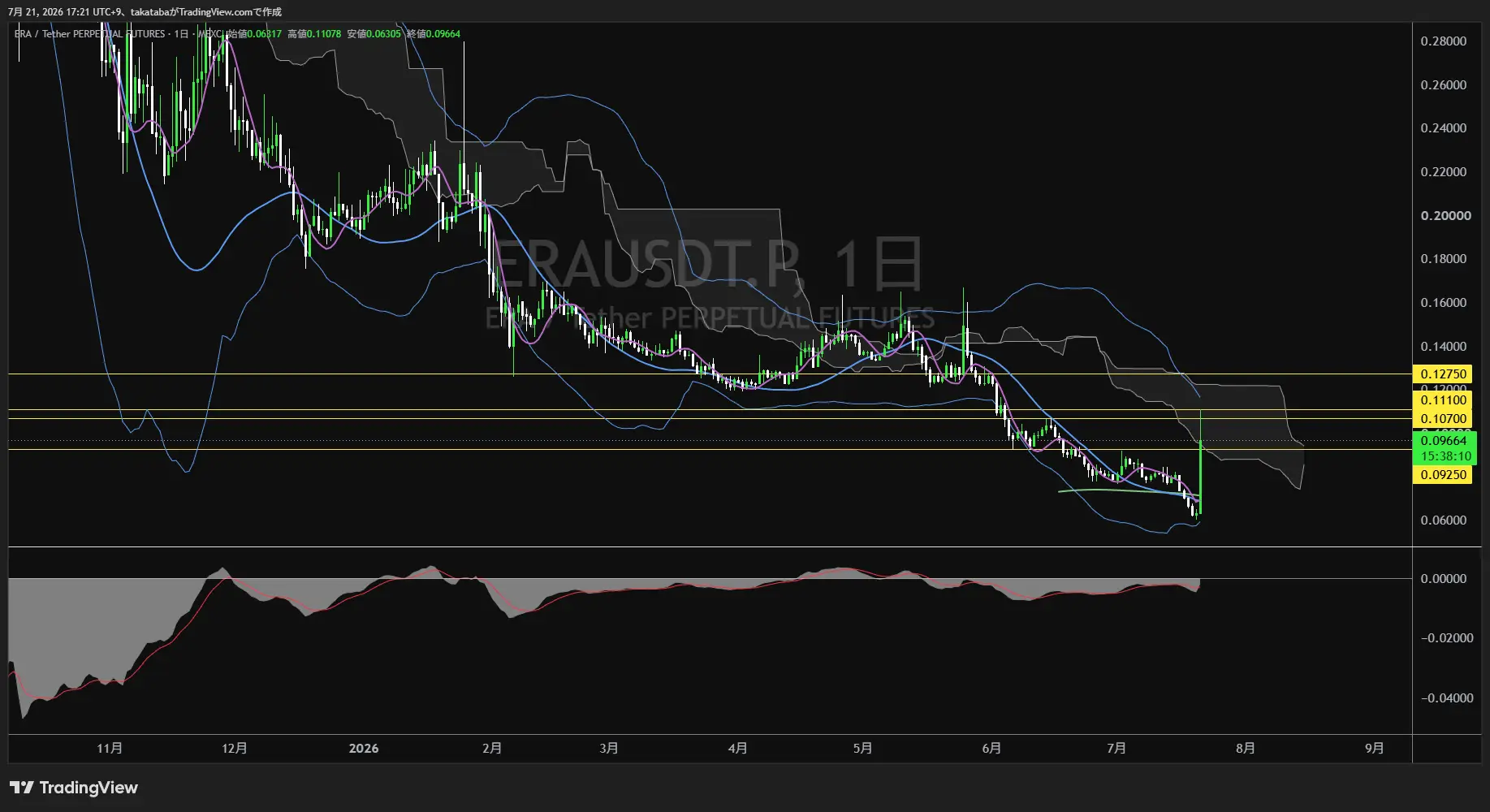Click the 高値 0.11078 high value
This screenshot has height=812, width=1490.
tap(314, 34)
